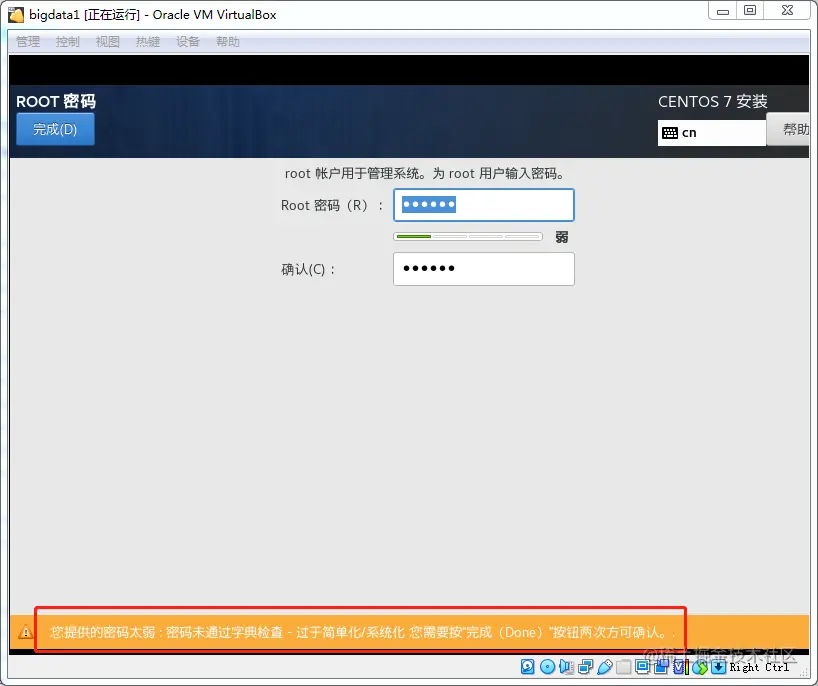Click the display settings status icon
The image size is (818, 686).
click(643, 667)
